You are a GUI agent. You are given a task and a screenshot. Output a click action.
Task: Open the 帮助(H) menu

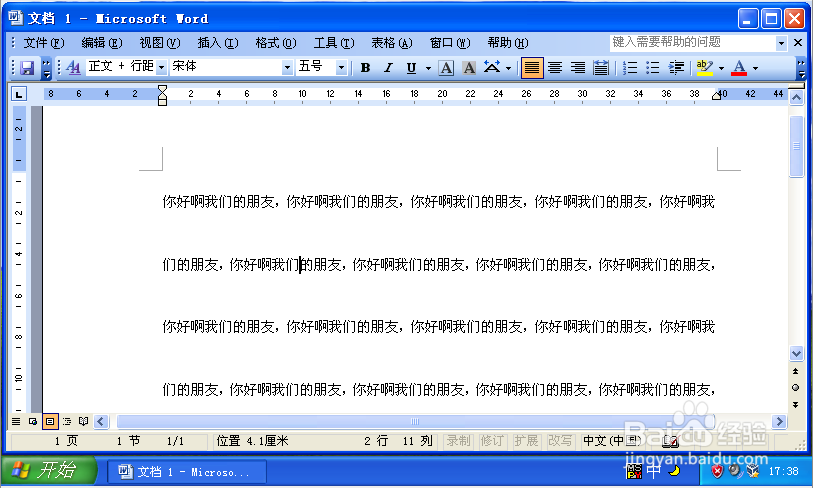click(508, 43)
